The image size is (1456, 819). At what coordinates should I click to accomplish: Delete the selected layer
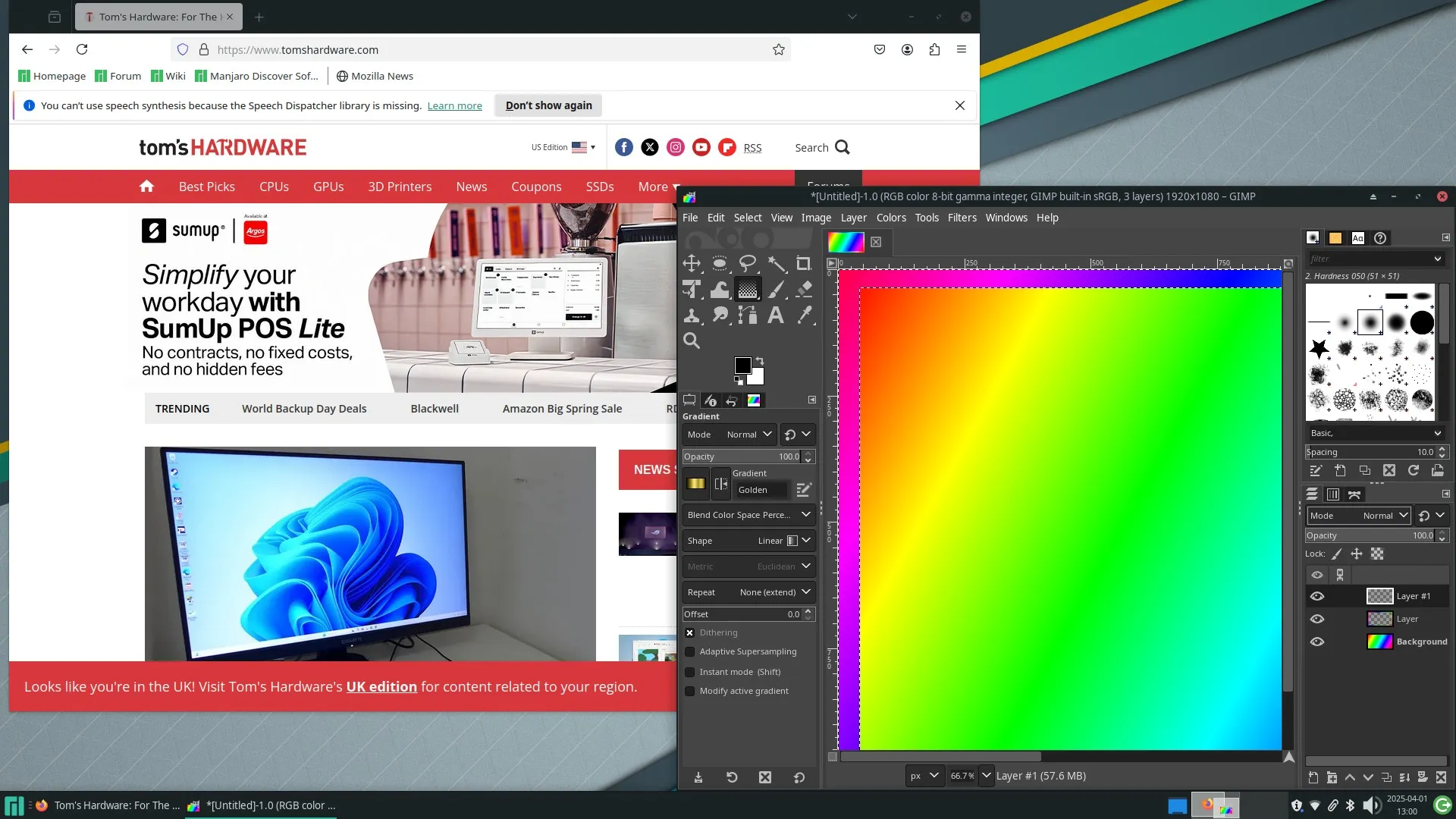pyautogui.click(x=1441, y=777)
